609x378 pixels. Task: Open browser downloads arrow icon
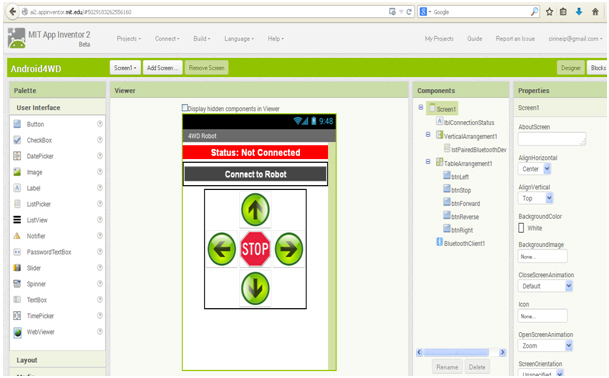579,12
